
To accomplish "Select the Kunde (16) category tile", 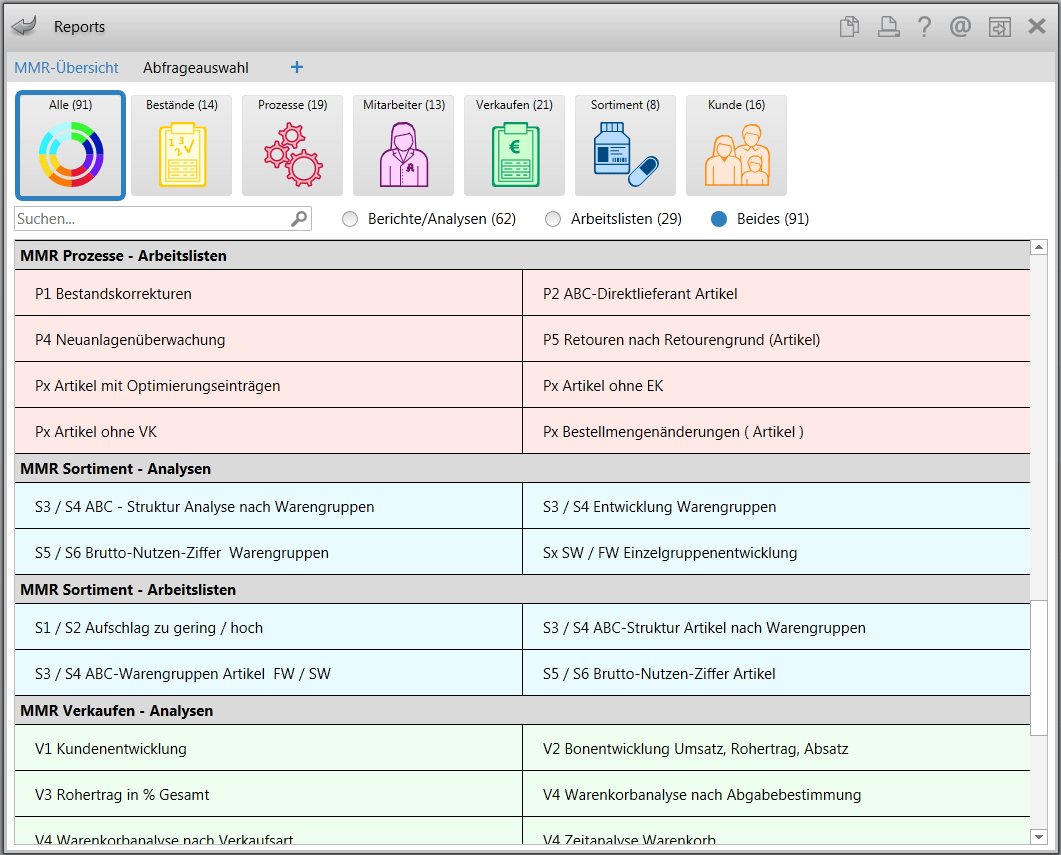I will tap(736, 145).
